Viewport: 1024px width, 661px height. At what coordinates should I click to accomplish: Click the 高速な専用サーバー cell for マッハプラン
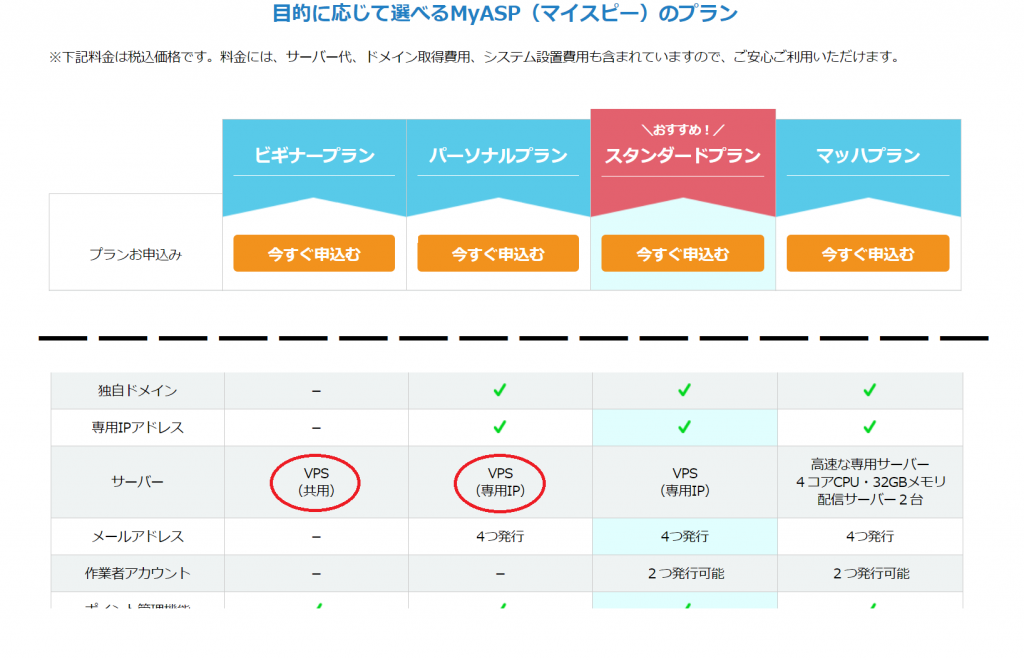click(871, 482)
